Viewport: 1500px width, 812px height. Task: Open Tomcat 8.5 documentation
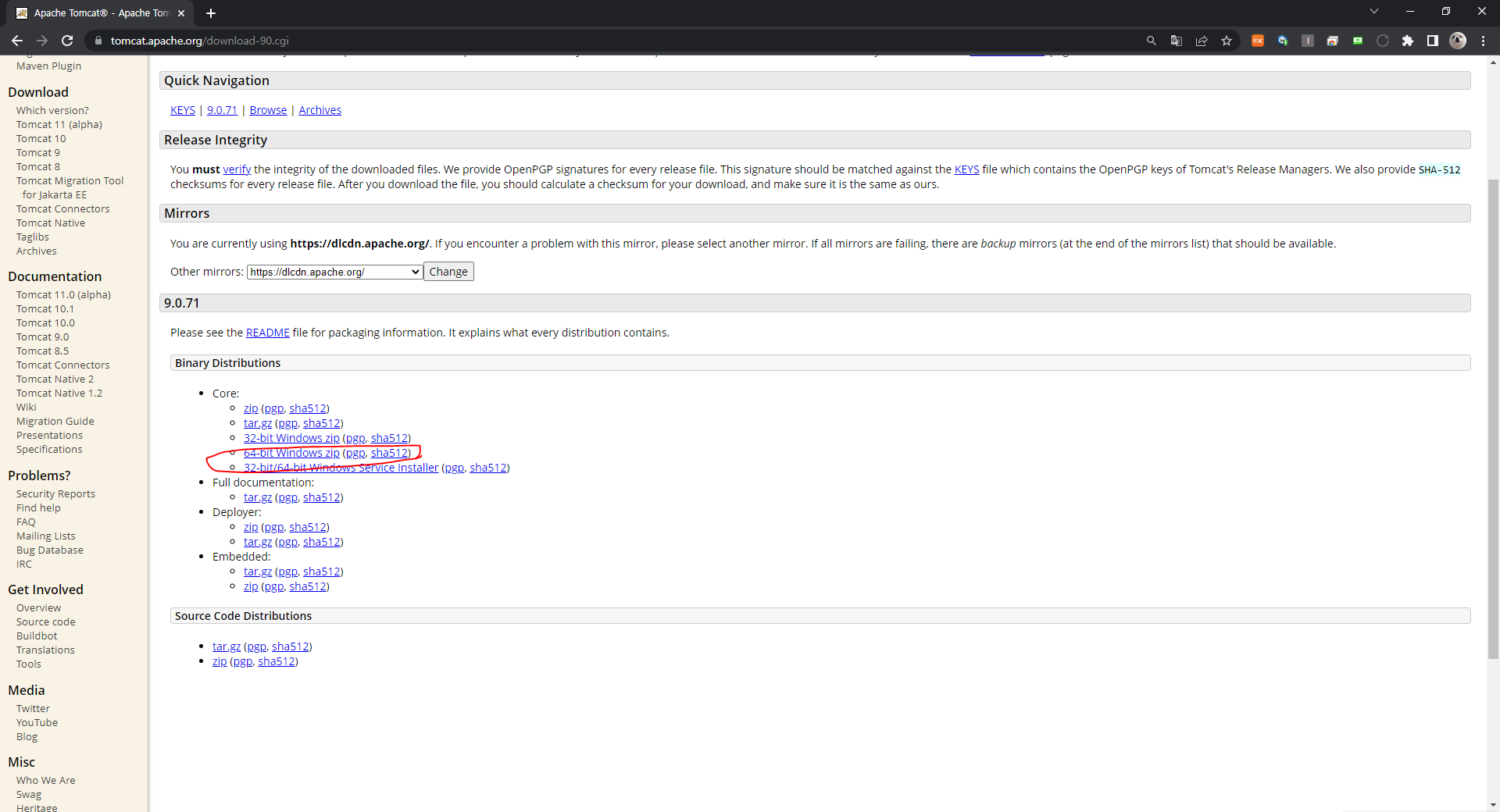[42, 351]
